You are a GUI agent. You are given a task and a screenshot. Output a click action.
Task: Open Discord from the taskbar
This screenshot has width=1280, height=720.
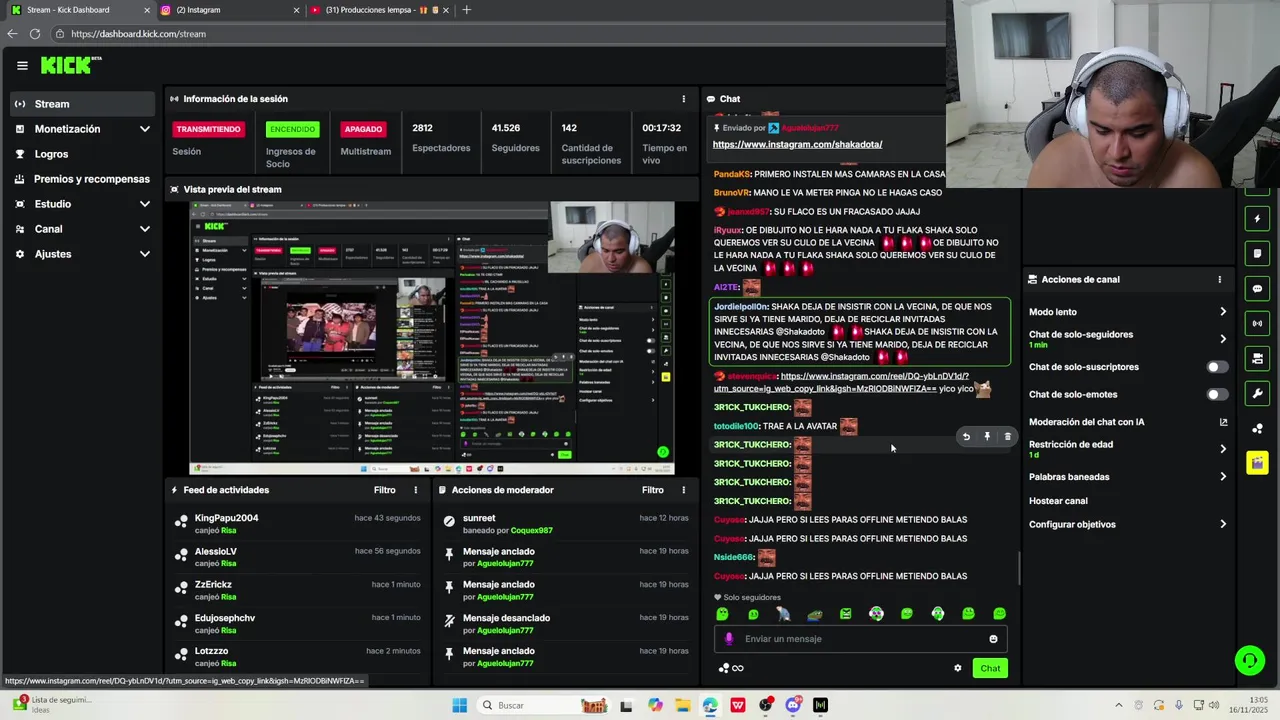[x=793, y=705]
